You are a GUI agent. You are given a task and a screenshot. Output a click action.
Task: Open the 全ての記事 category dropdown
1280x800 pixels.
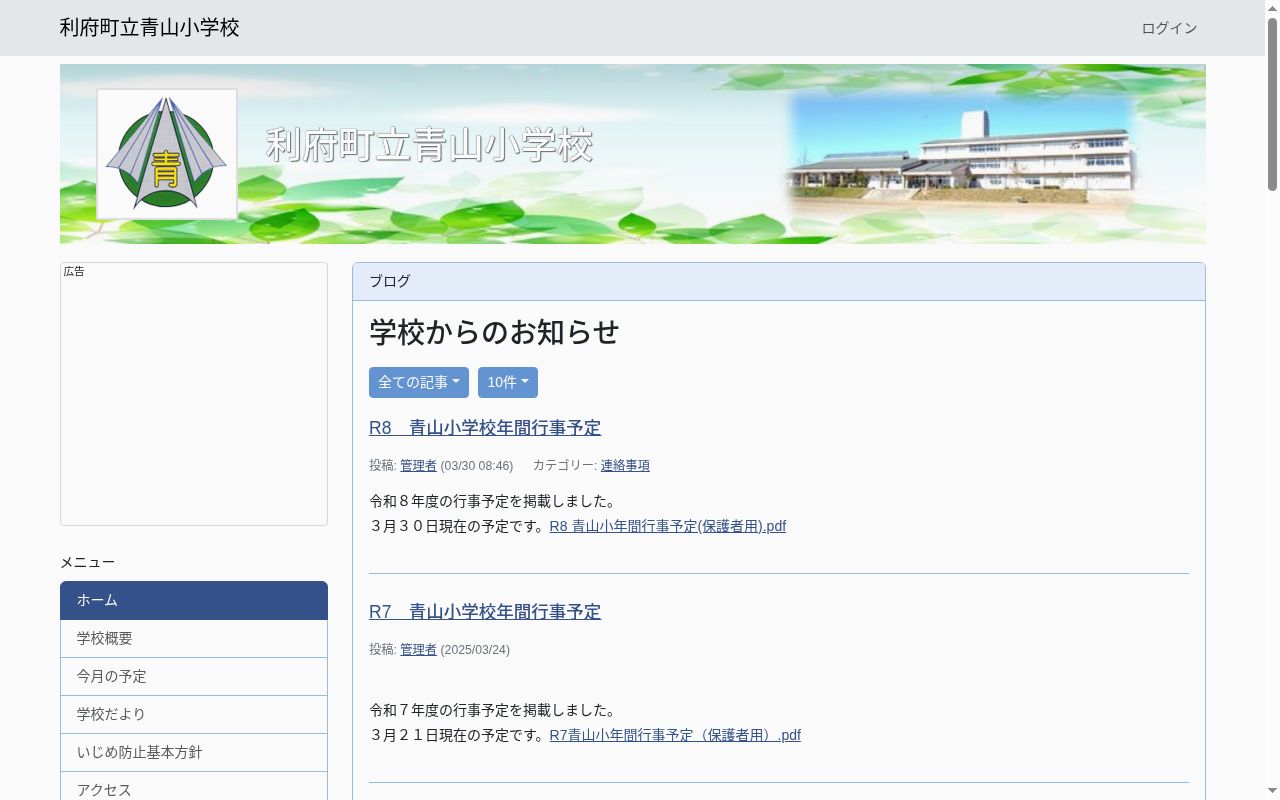(419, 382)
